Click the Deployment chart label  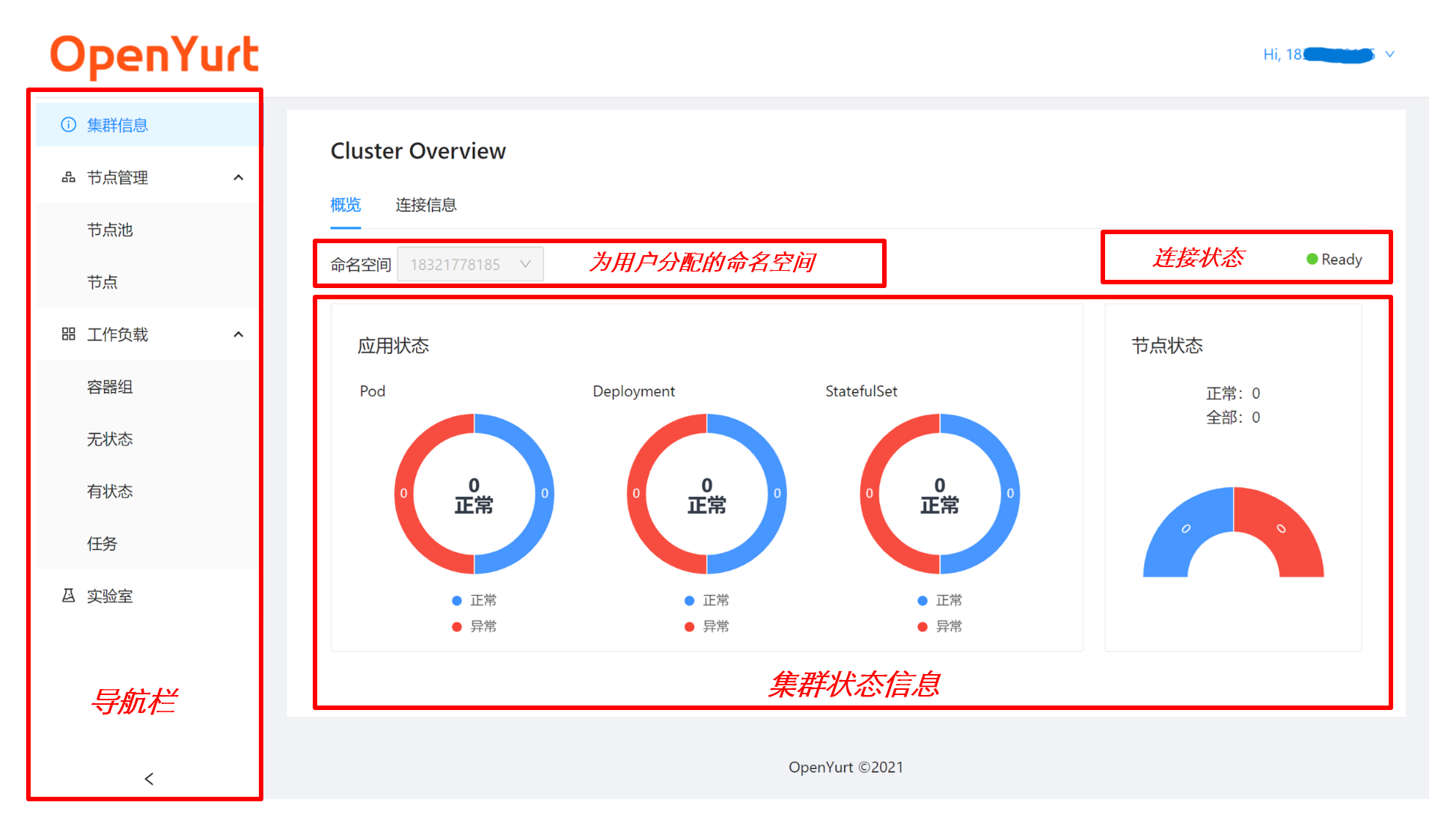tap(634, 391)
